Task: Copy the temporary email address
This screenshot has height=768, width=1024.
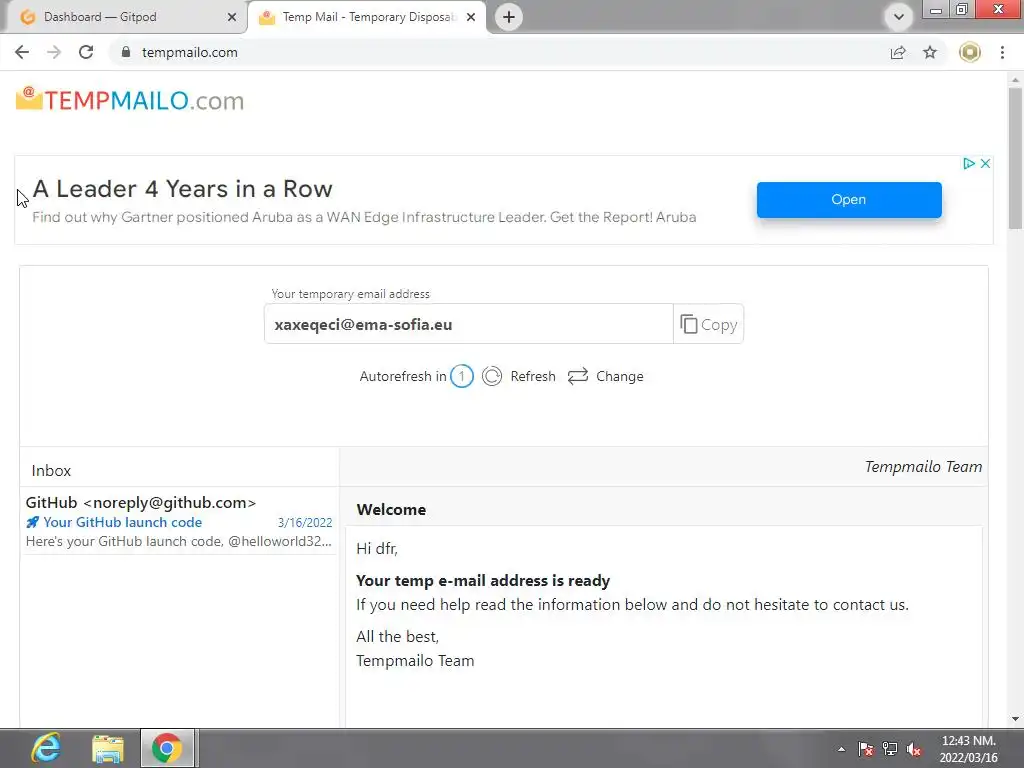Action: 709,324
